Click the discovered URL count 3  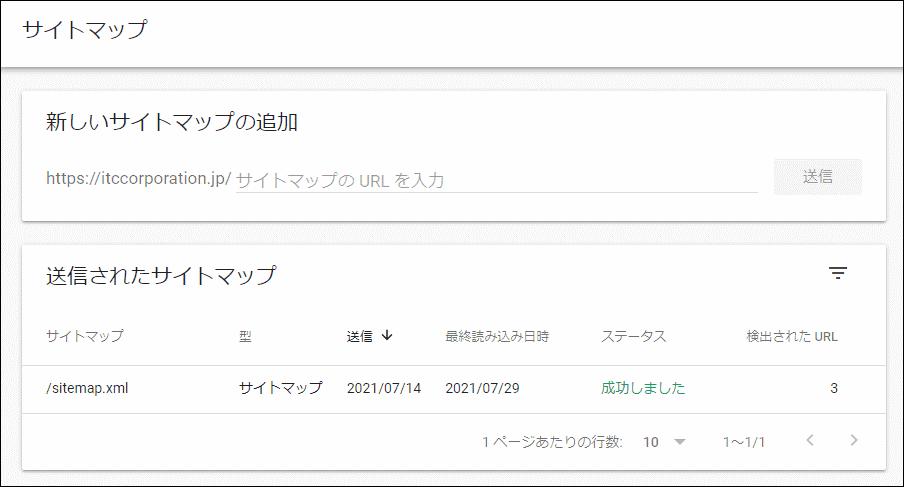point(834,388)
